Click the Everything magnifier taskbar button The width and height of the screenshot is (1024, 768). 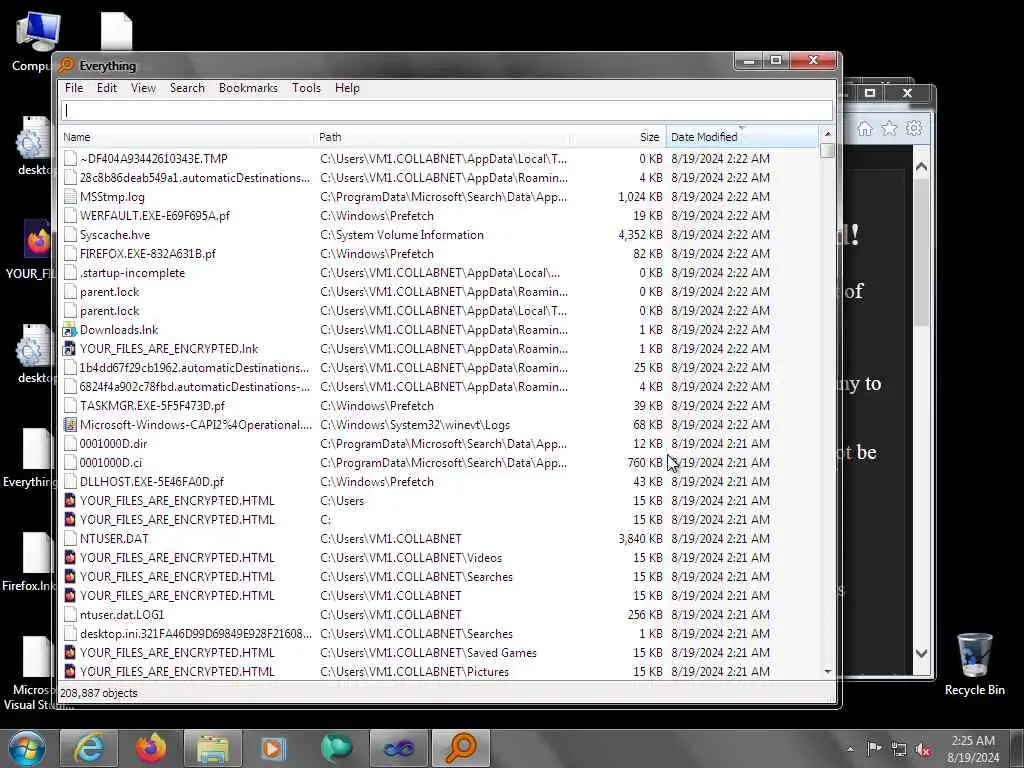pyautogui.click(x=461, y=748)
